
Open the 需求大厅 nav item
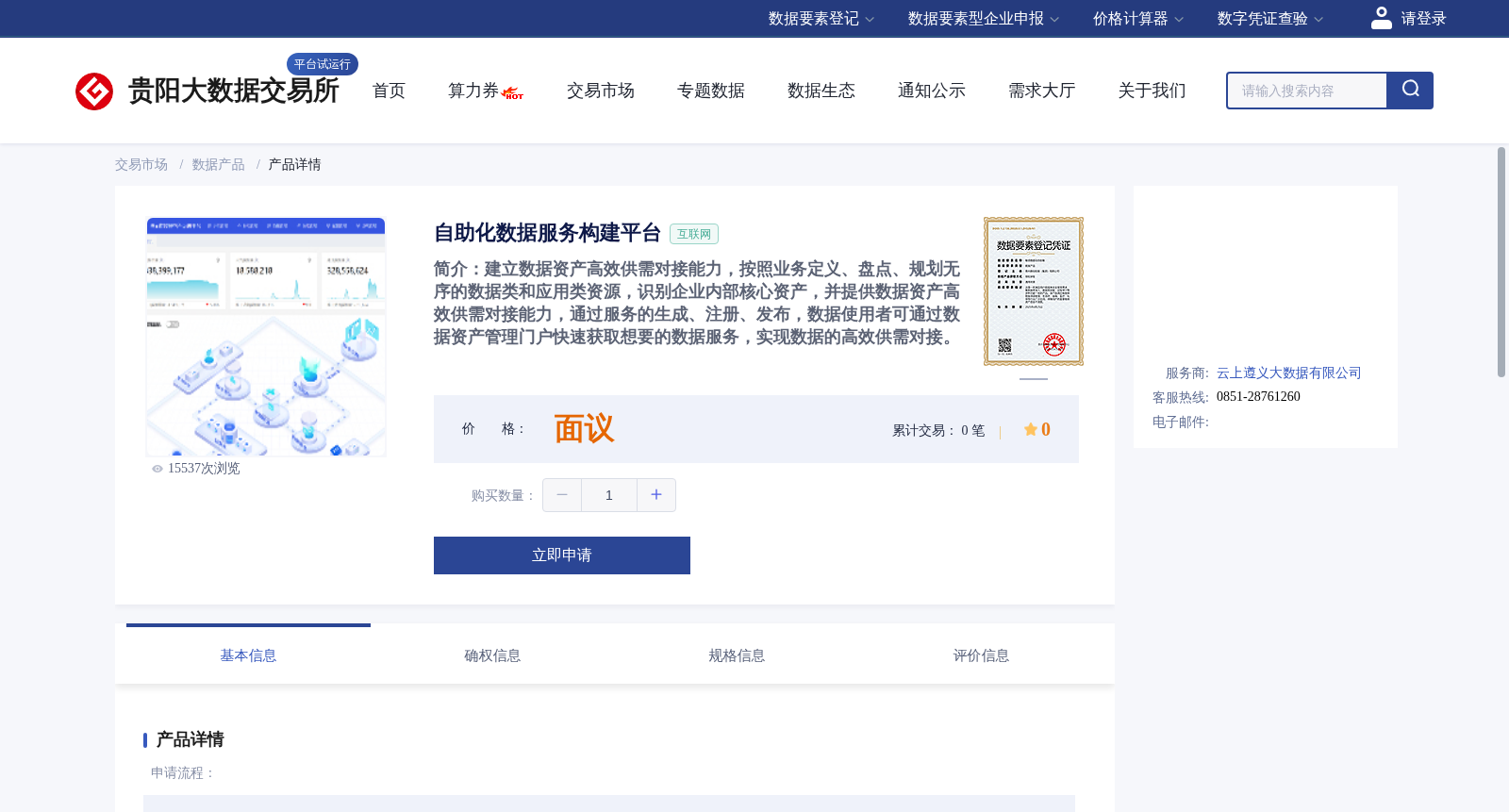pyautogui.click(x=1042, y=91)
